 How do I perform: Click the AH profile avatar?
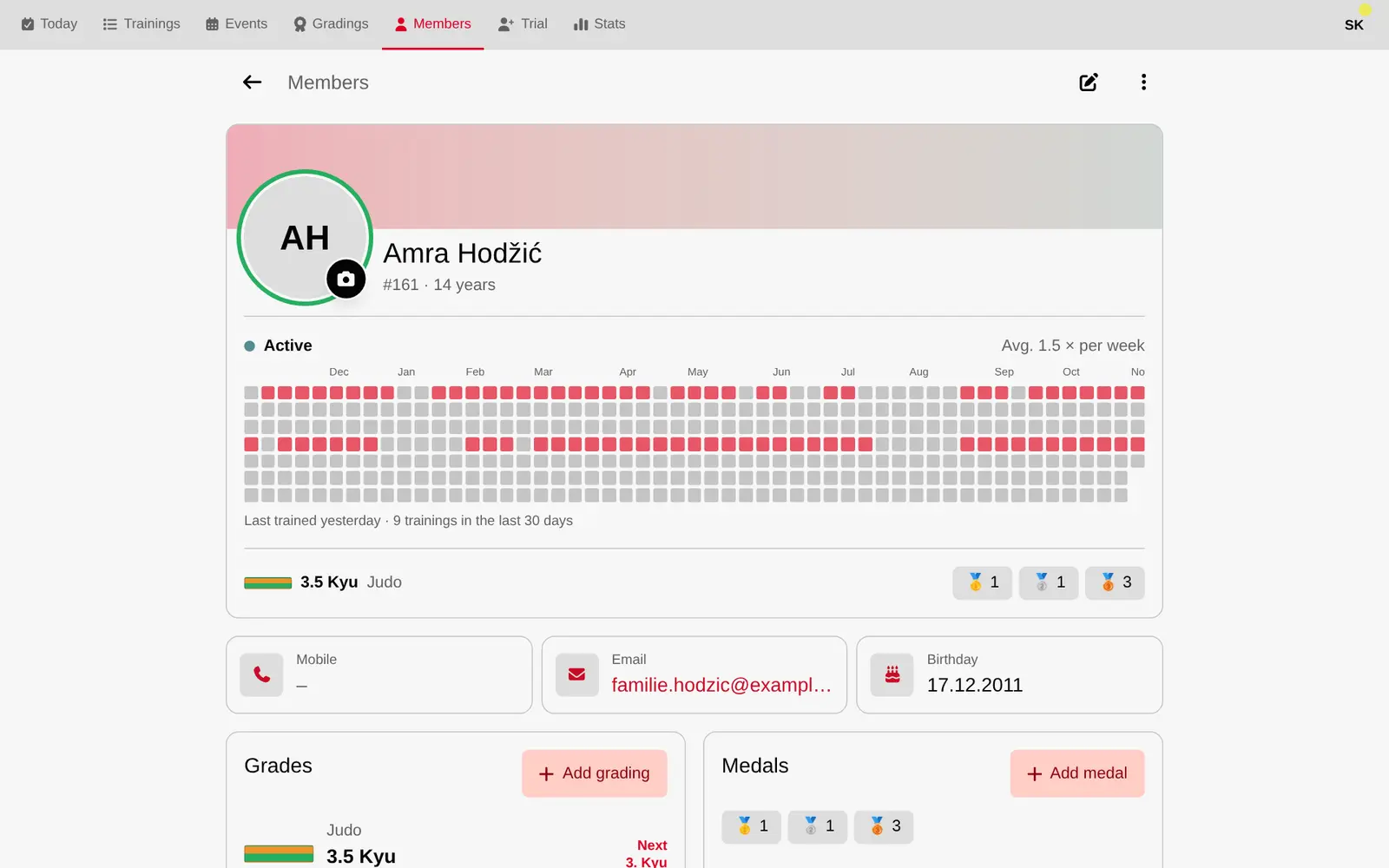305,238
